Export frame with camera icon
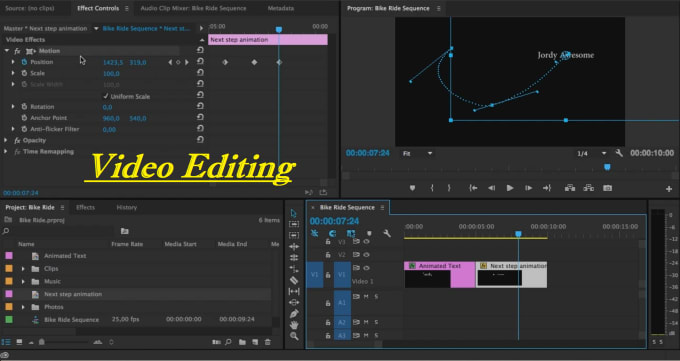This screenshot has width=680, height=361. click(608, 188)
